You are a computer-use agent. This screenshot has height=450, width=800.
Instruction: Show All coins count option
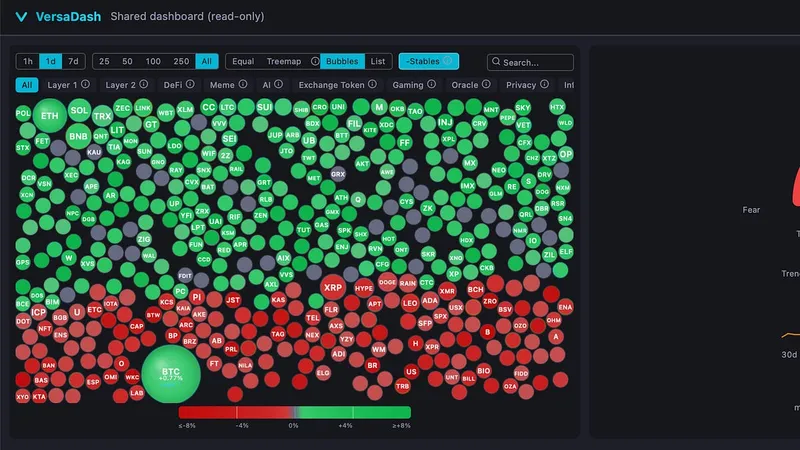tap(206, 61)
